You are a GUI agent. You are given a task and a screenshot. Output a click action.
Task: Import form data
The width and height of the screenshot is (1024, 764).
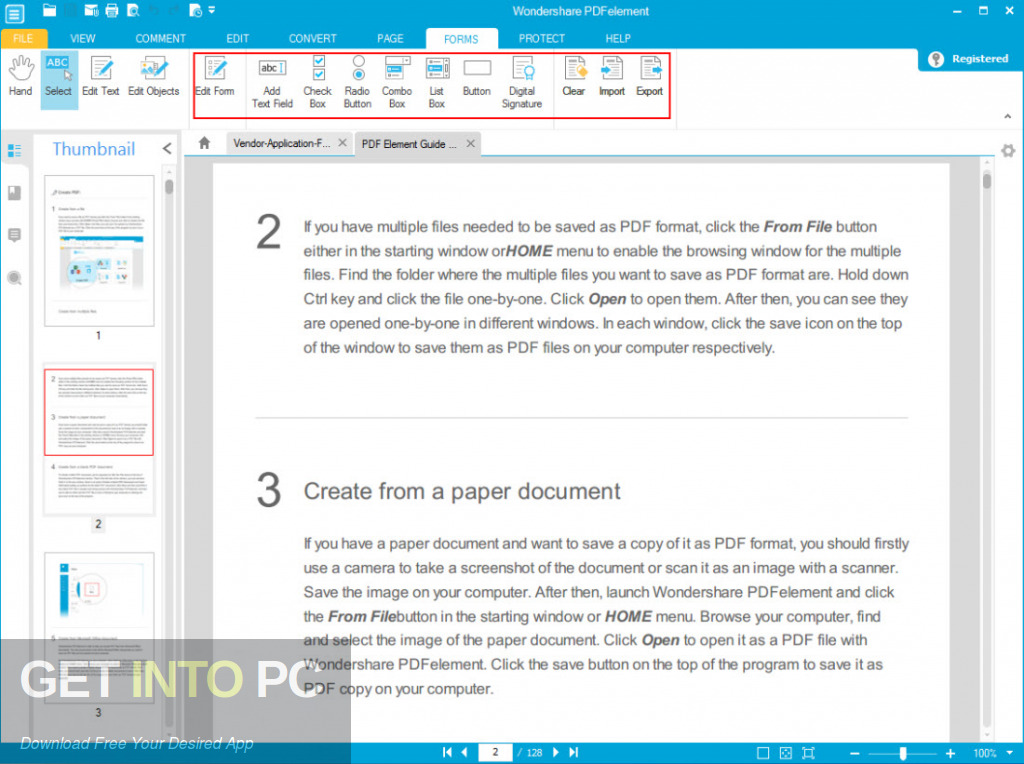(x=612, y=76)
